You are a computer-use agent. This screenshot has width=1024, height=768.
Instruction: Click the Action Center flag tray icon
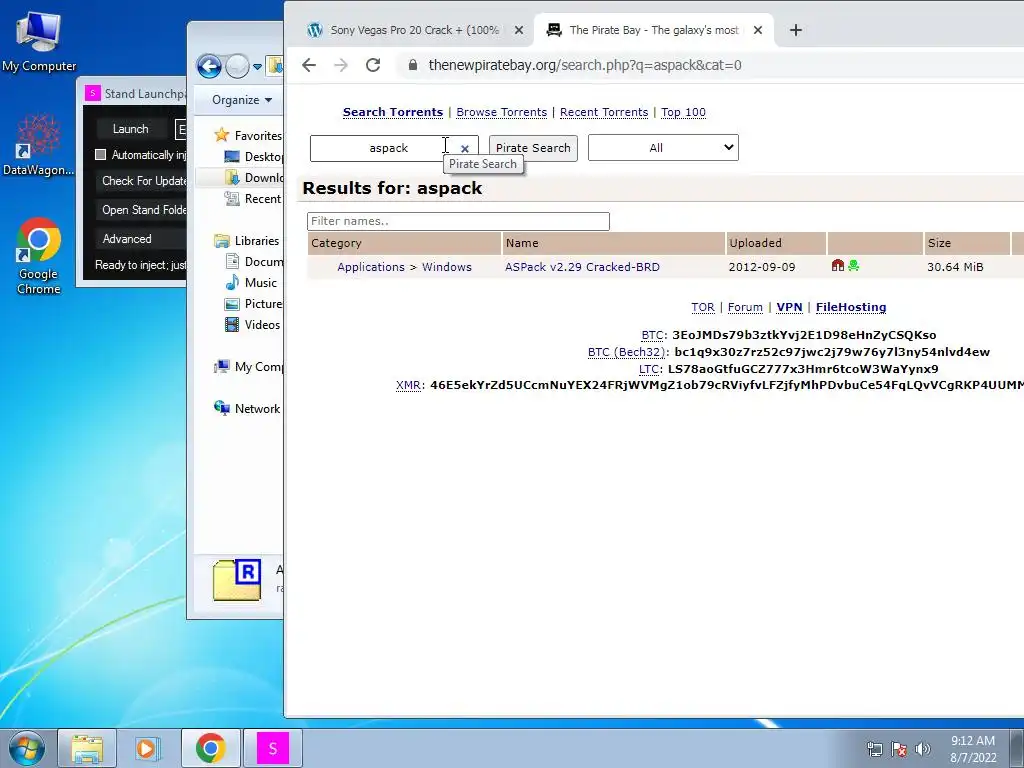[899, 749]
